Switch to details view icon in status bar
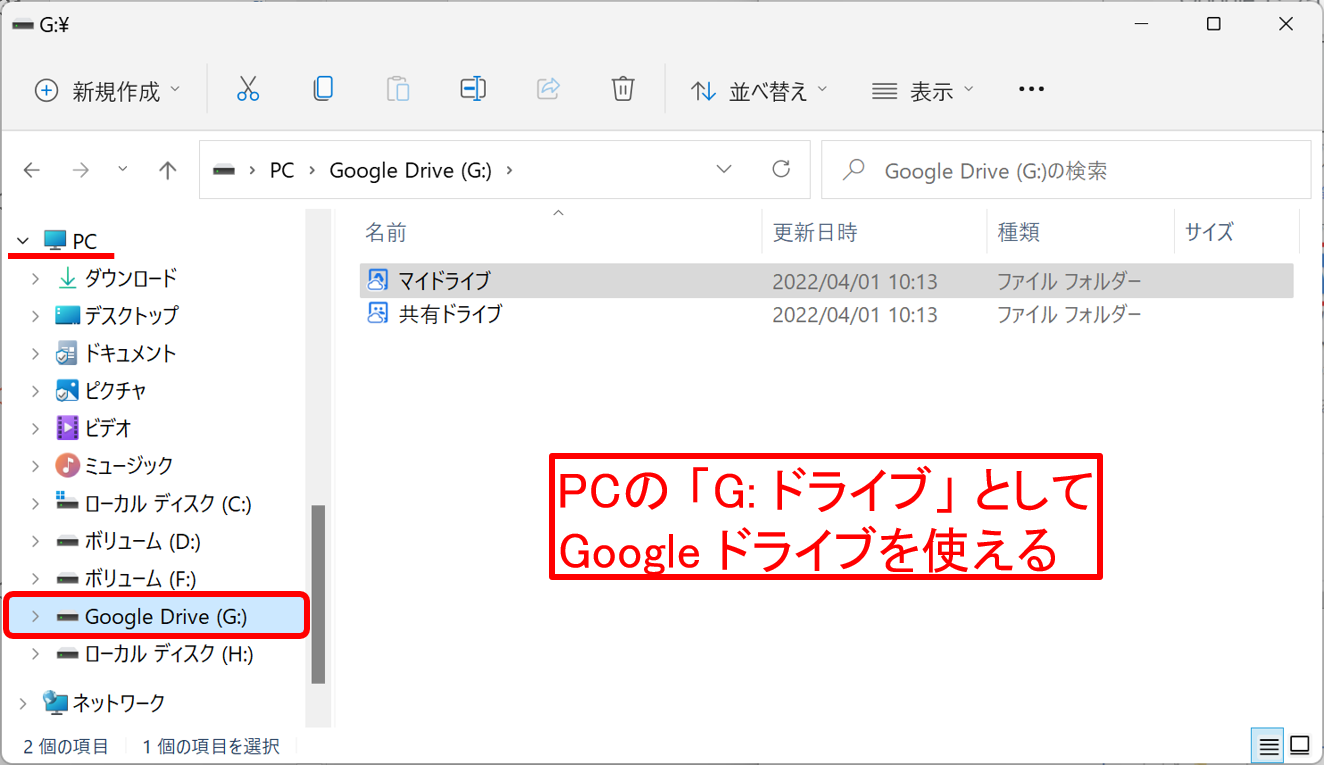 coord(1269,746)
